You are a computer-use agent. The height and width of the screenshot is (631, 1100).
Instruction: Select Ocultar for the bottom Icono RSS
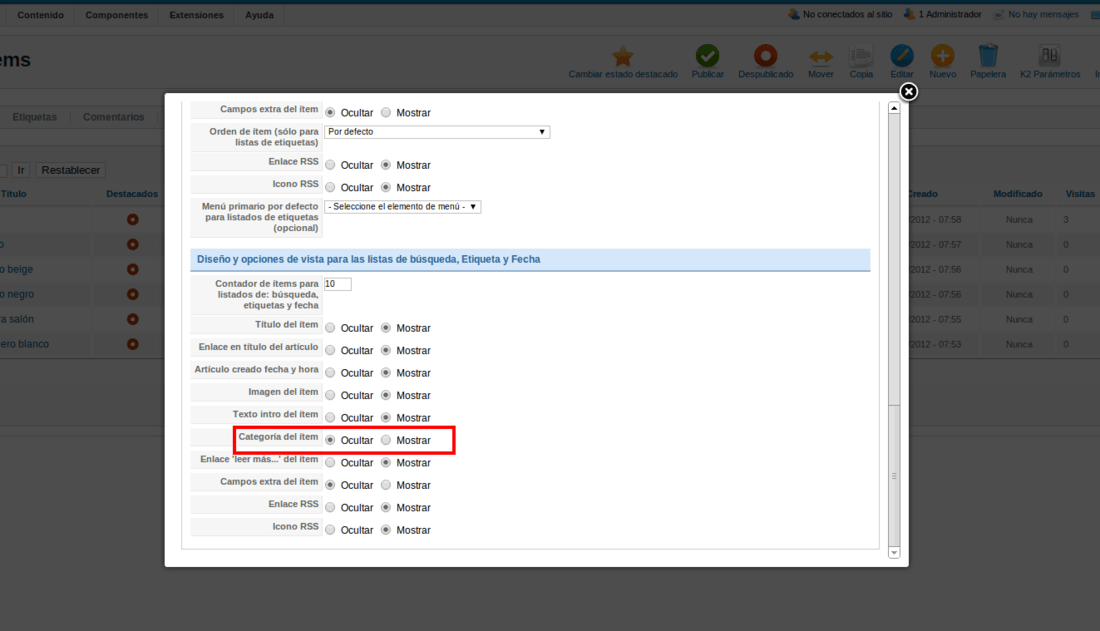[x=330, y=530]
